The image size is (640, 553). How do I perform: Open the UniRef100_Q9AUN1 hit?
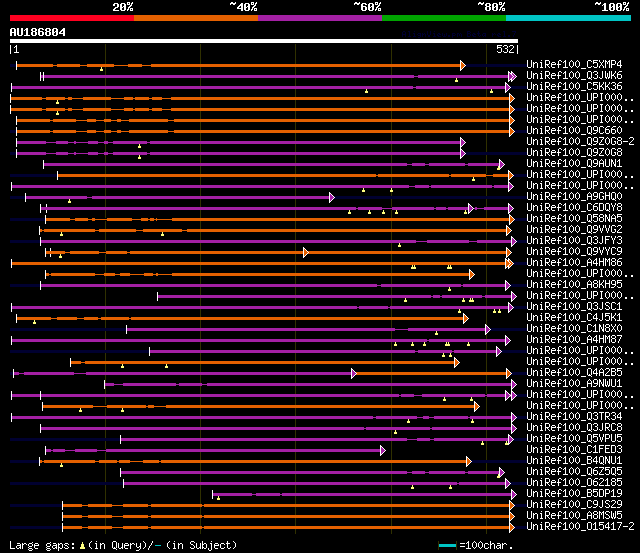click(x=574, y=164)
